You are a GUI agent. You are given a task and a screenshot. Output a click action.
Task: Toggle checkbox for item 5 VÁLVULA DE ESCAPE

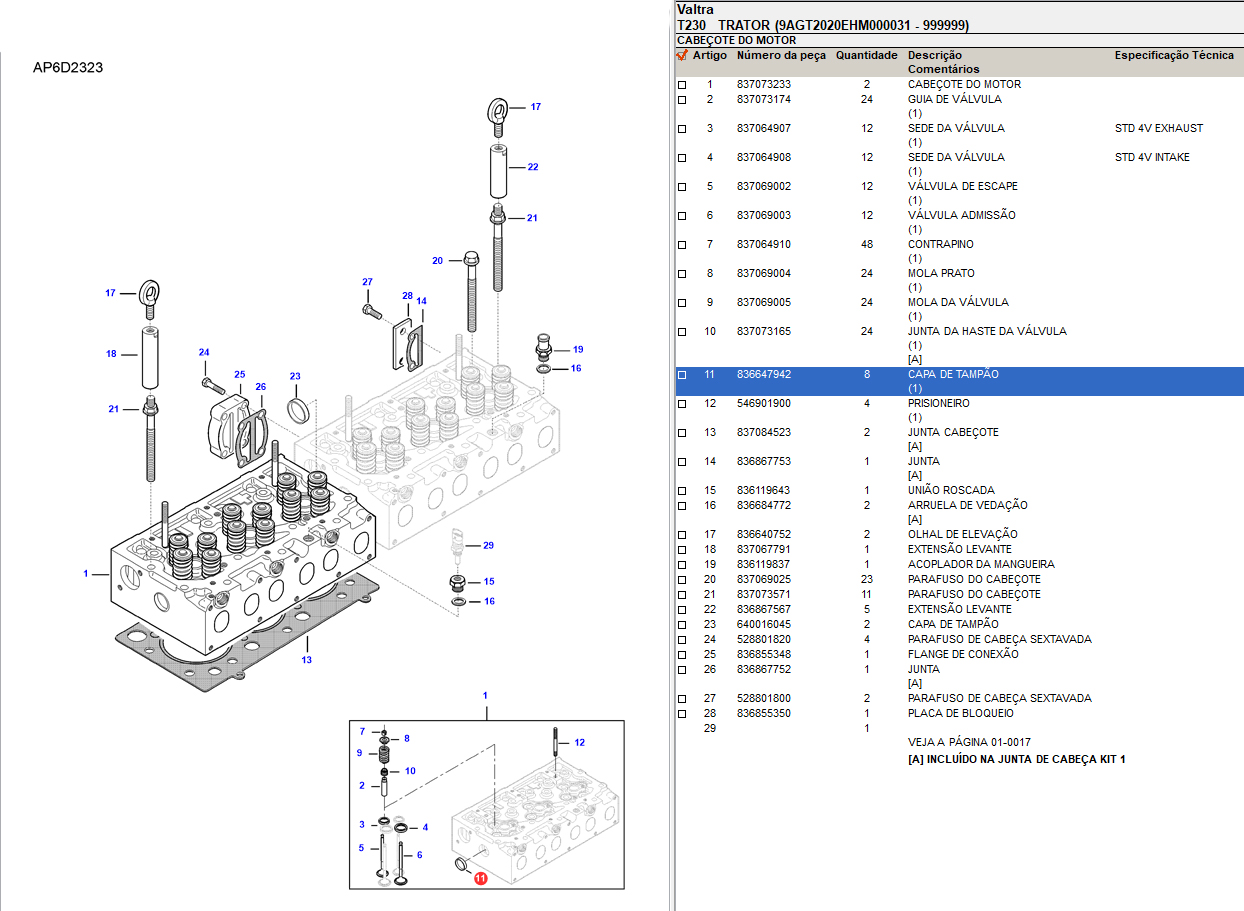click(x=682, y=187)
